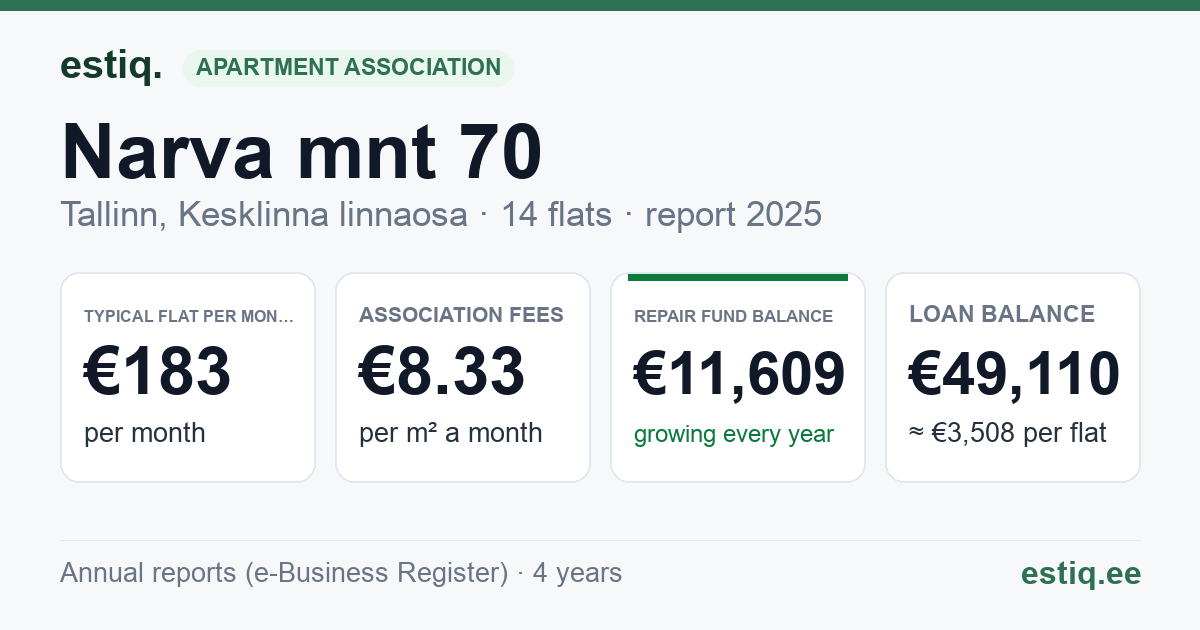Visit the estiq.ee link
The image size is (1200, 630).
1081,574
